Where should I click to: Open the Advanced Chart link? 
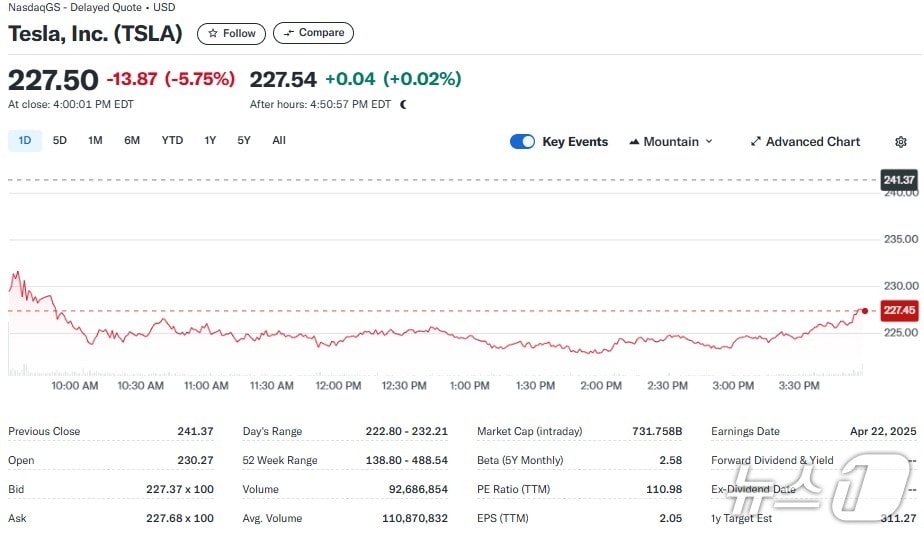[x=812, y=142]
